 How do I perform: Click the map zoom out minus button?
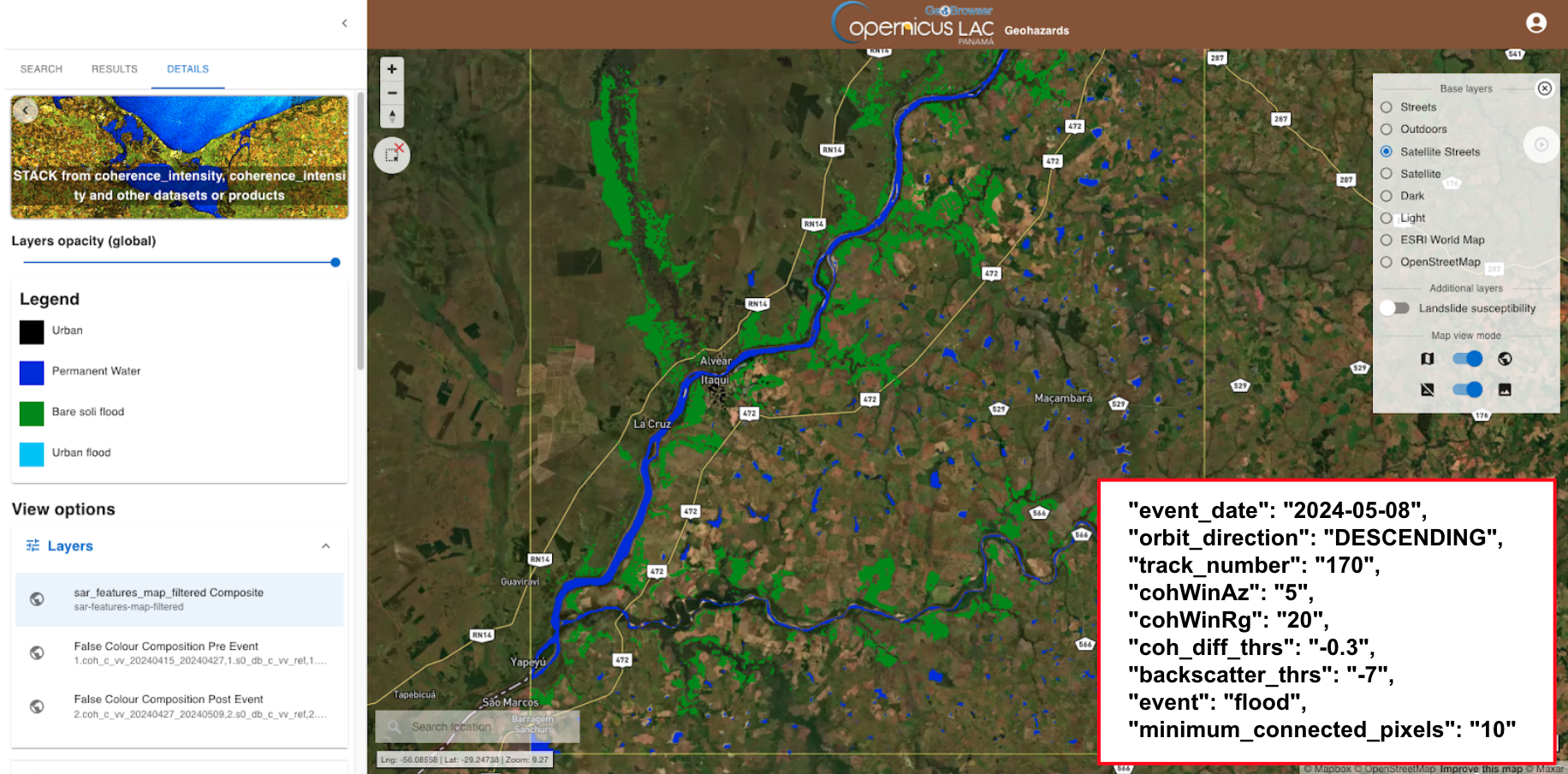(392, 92)
